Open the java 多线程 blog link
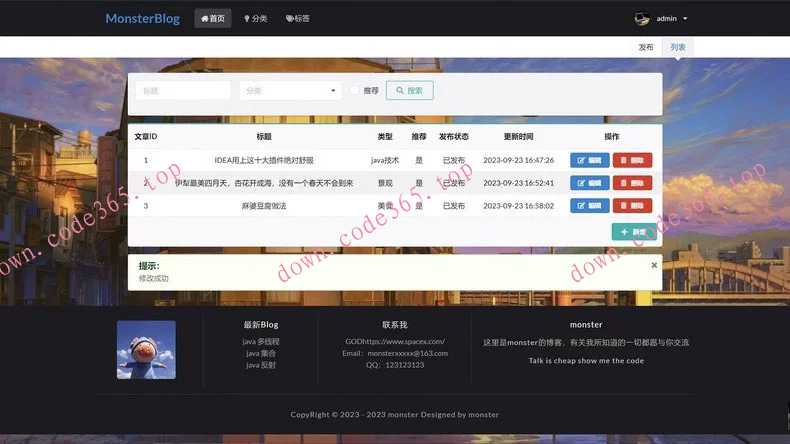Screen dimensions: 790x444 click(260, 342)
